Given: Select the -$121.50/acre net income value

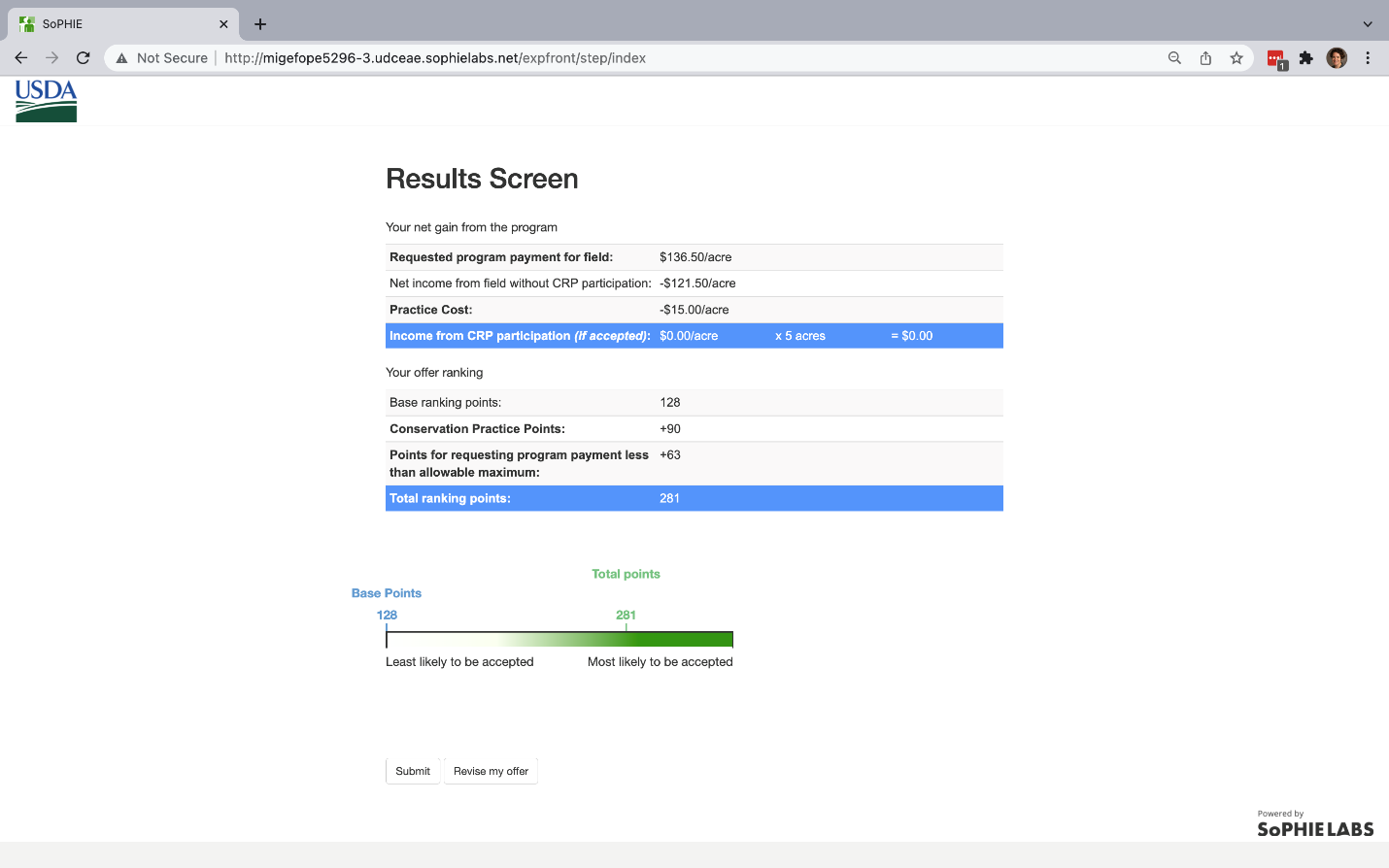Looking at the screenshot, I should coord(697,284).
